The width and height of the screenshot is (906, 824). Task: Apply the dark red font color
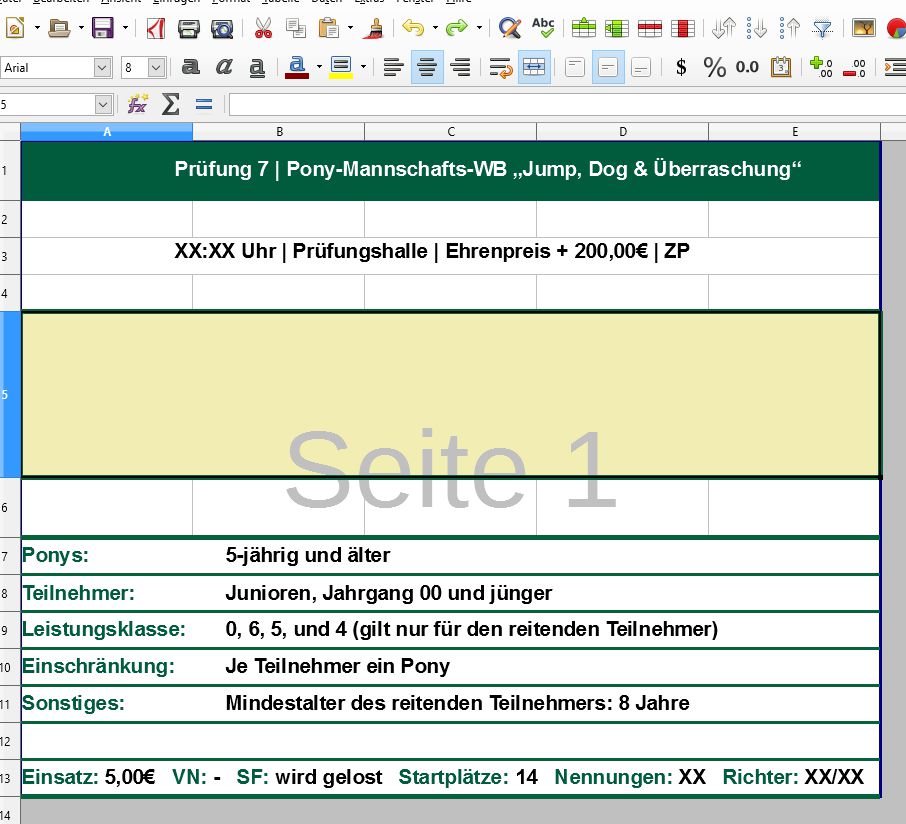(x=295, y=67)
